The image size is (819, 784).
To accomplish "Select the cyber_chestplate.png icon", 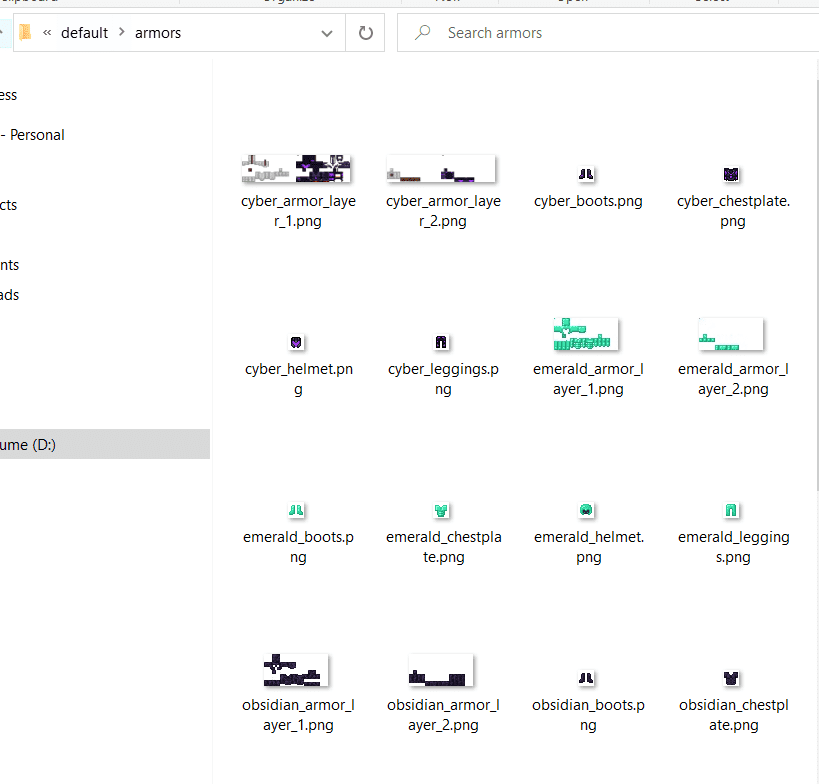I will [731, 174].
